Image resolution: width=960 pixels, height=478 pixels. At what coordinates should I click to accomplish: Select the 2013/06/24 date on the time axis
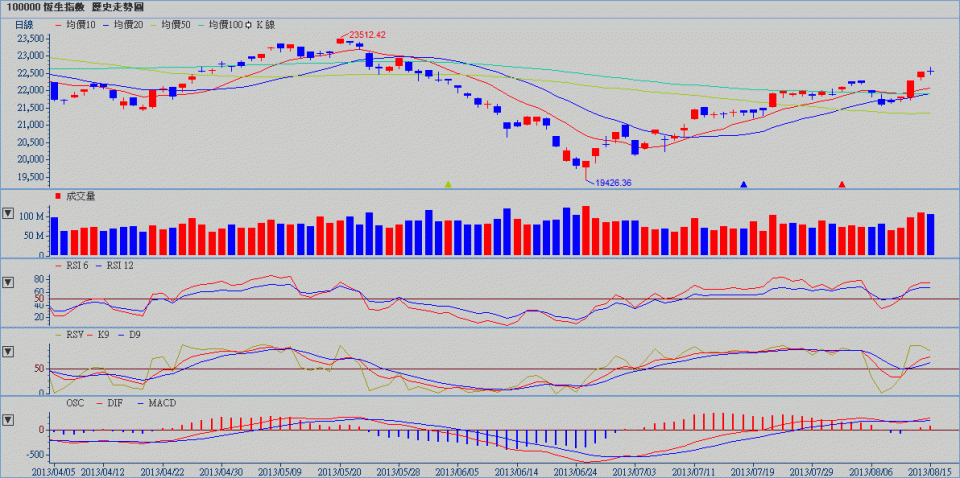(x=581, y=469)
